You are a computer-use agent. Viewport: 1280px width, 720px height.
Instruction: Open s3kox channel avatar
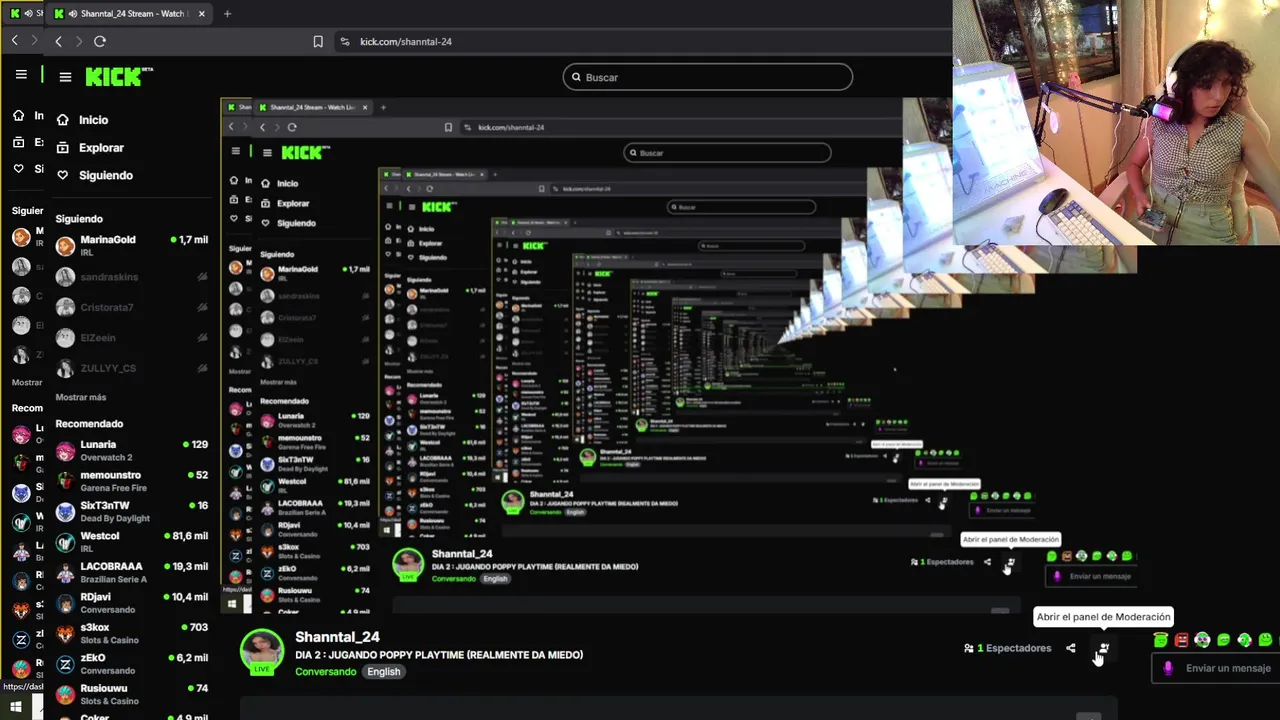(x=65, y=634)
